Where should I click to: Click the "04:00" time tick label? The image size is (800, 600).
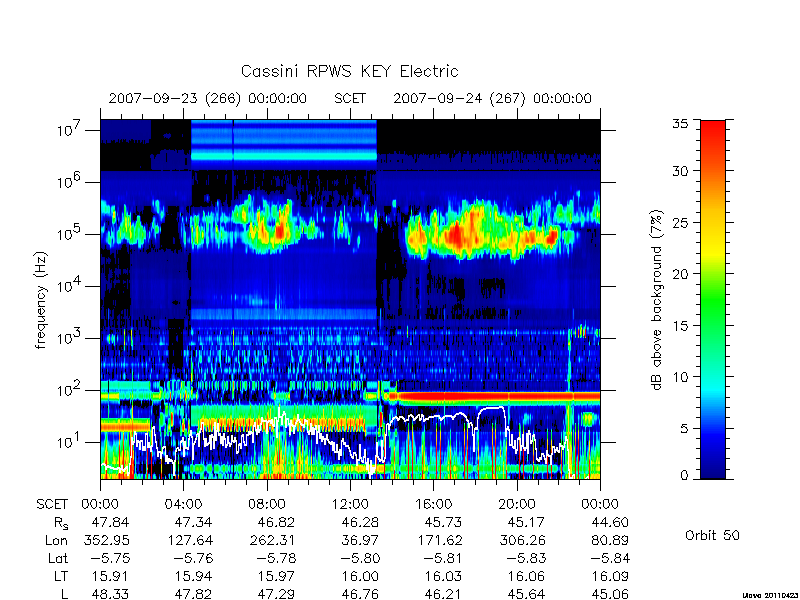pos(183,504)
